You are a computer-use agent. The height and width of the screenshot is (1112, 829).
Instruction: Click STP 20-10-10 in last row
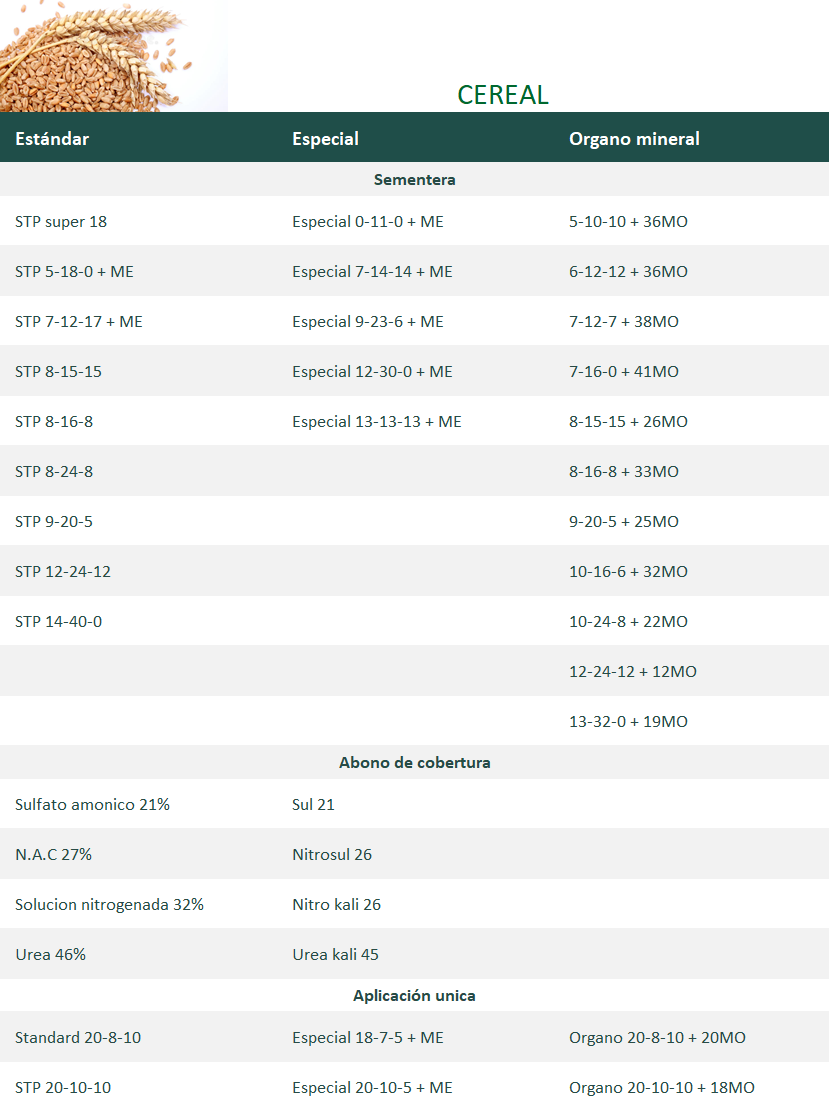63,1088
